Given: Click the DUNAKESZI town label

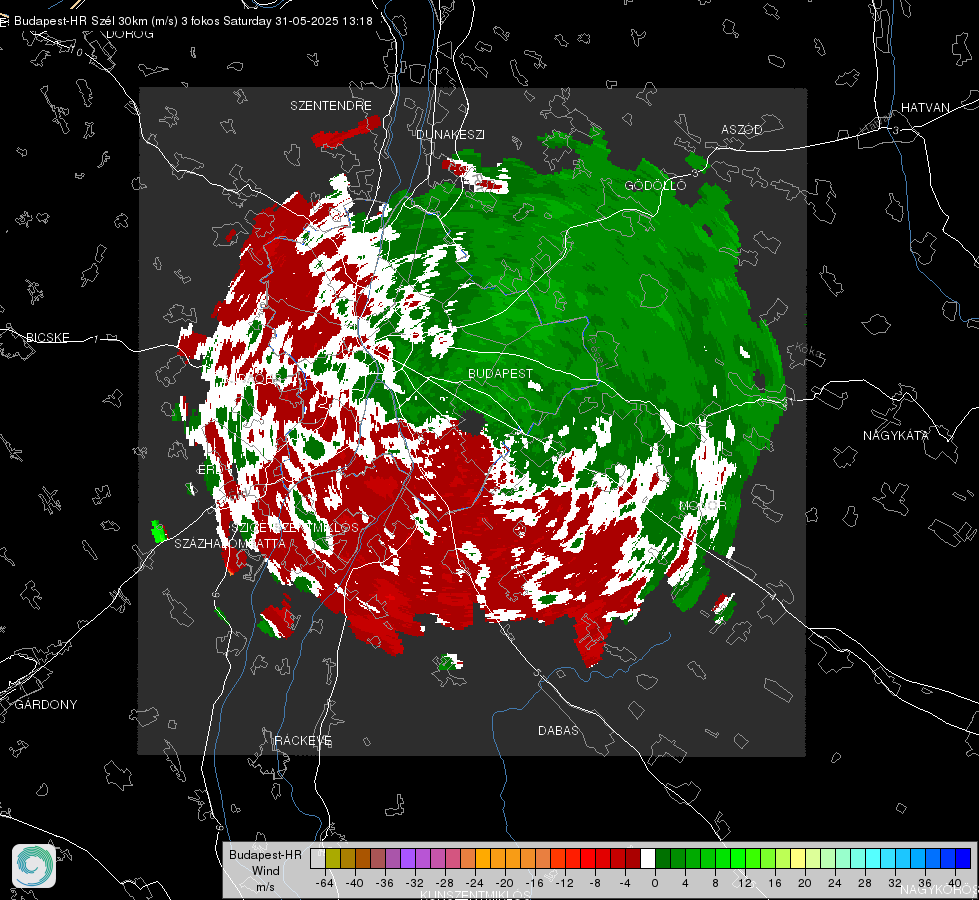Looking at the screenshot, I should (450, 135).
